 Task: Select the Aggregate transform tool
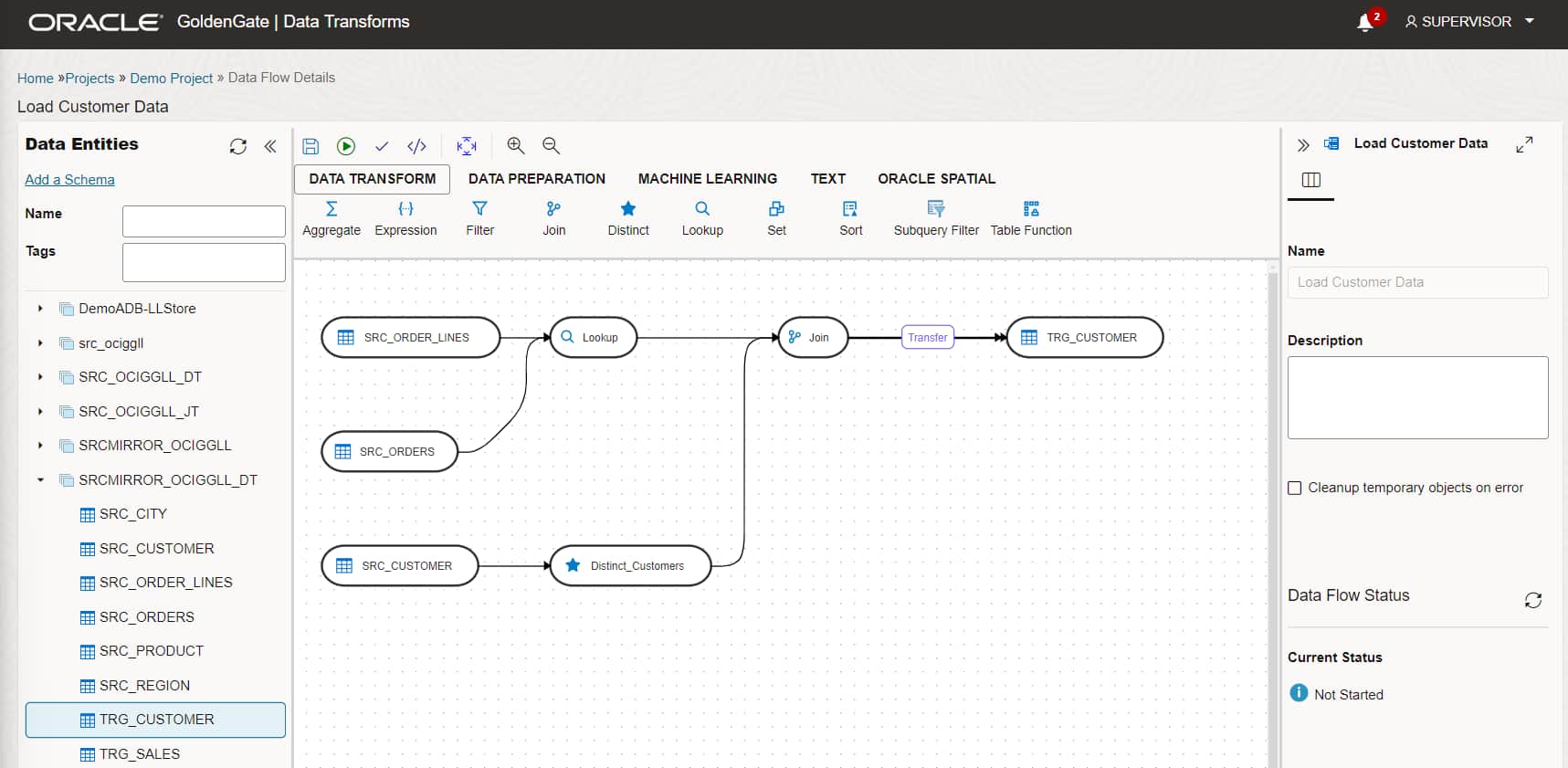pyautogui.click(x=331, y=218)
